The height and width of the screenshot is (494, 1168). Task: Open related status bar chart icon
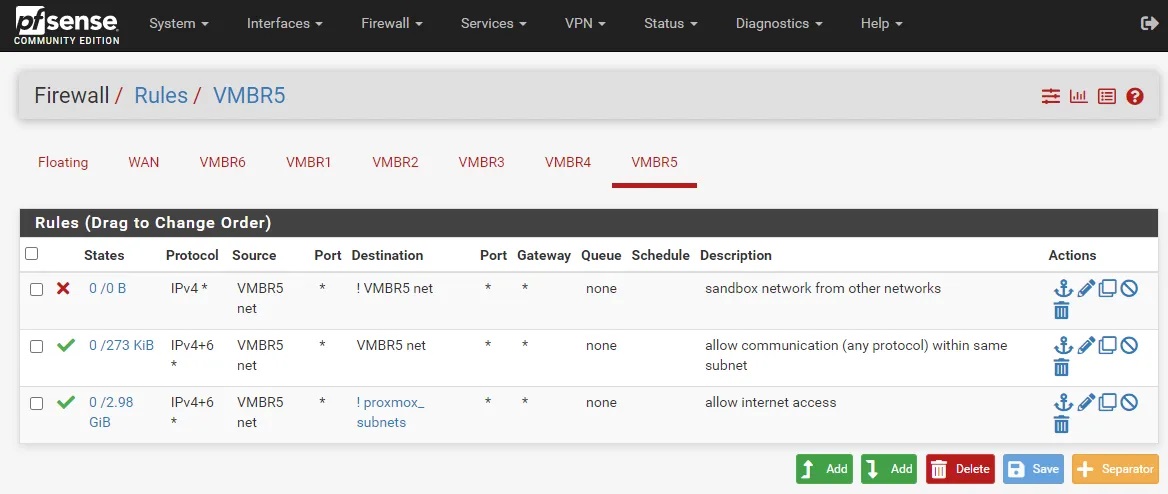pos(1079,96)
